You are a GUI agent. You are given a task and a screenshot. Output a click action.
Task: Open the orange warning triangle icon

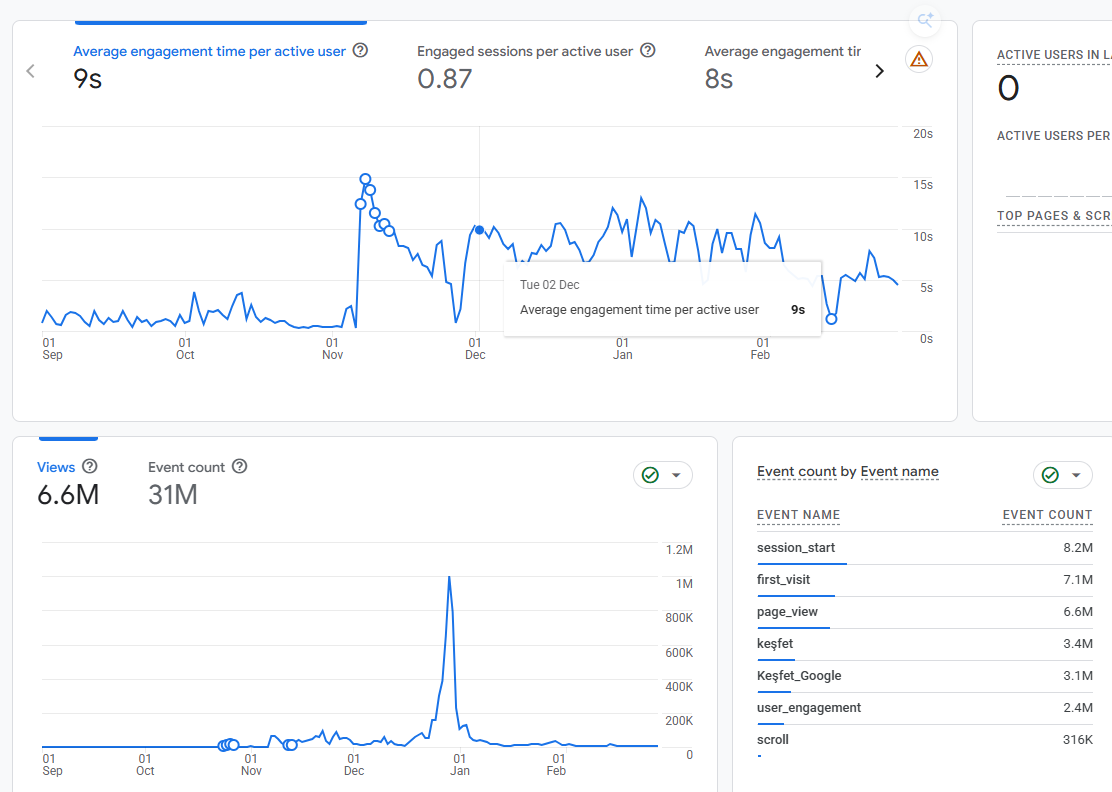point(919,59)
